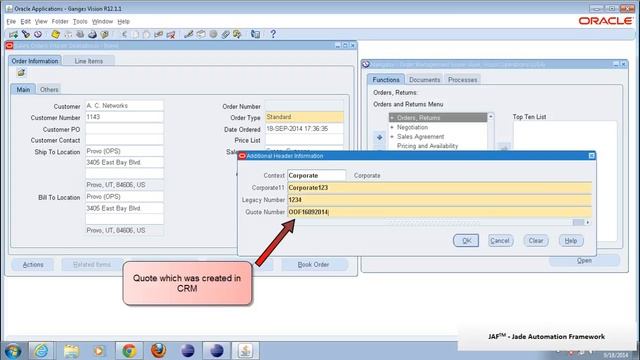The width and height of the screenshot is (640, 360).
Task: Click the New record toolbar icon
Action: click(x=13, y=34)
